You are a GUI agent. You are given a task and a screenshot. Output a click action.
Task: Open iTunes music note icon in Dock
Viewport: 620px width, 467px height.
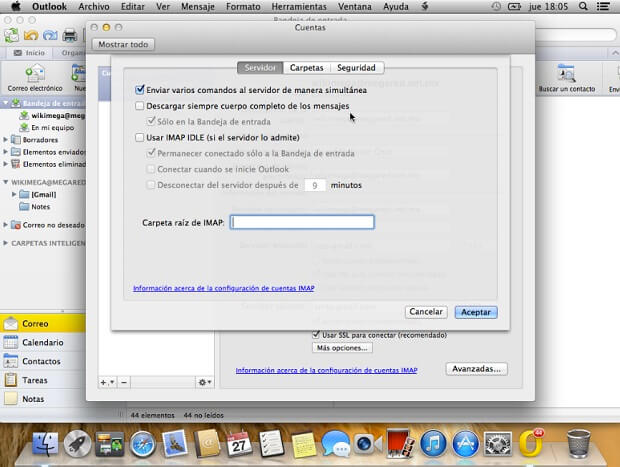(x=433, y=444)
